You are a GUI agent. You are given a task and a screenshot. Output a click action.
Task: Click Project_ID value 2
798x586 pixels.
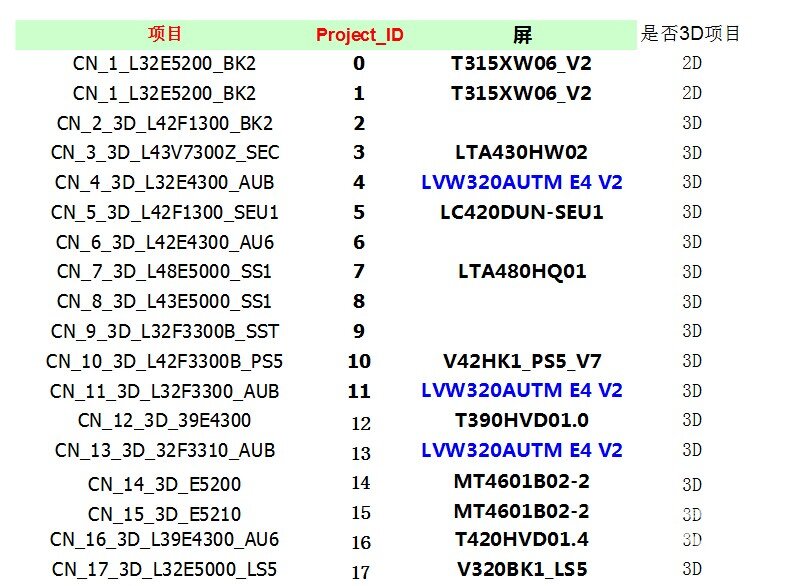[359, 123]
